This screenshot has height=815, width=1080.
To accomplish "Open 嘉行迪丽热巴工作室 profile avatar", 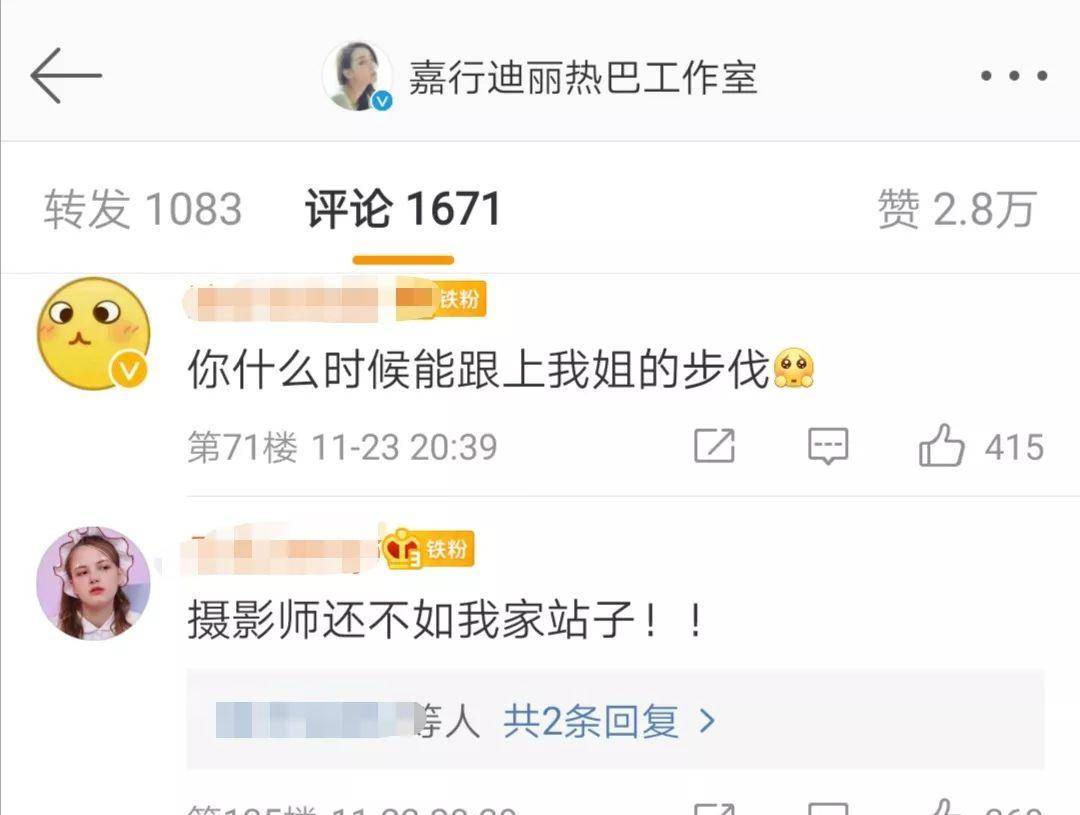I will click(357, 76).
